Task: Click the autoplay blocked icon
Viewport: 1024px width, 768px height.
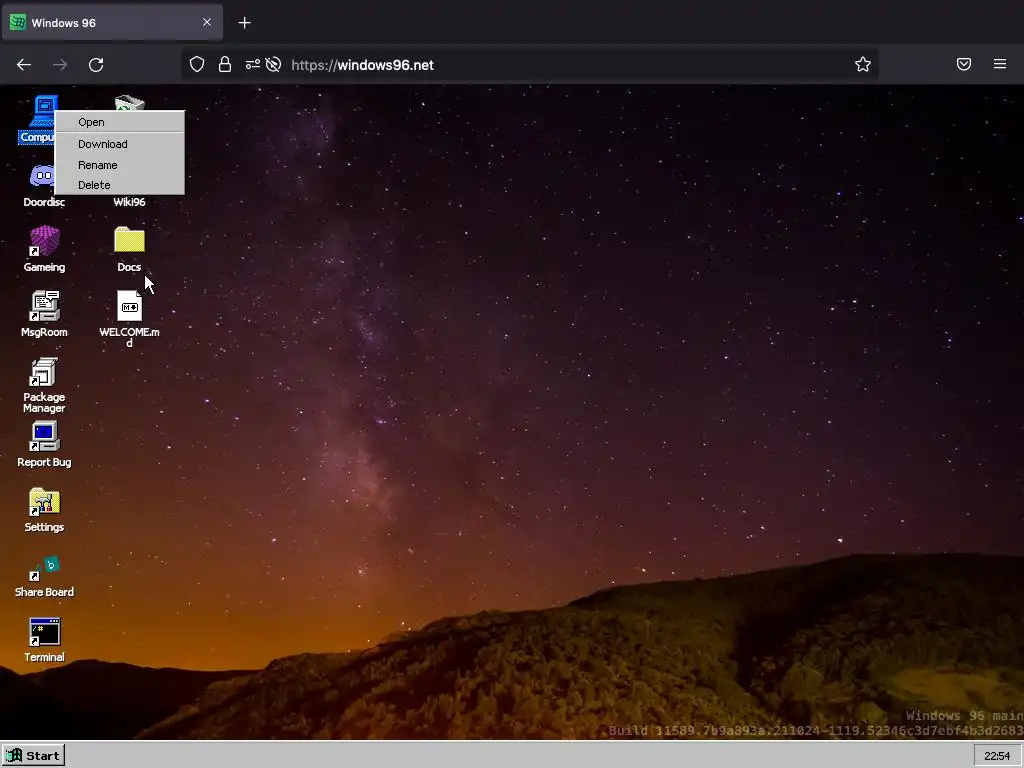Action: [x=274, y=64]
